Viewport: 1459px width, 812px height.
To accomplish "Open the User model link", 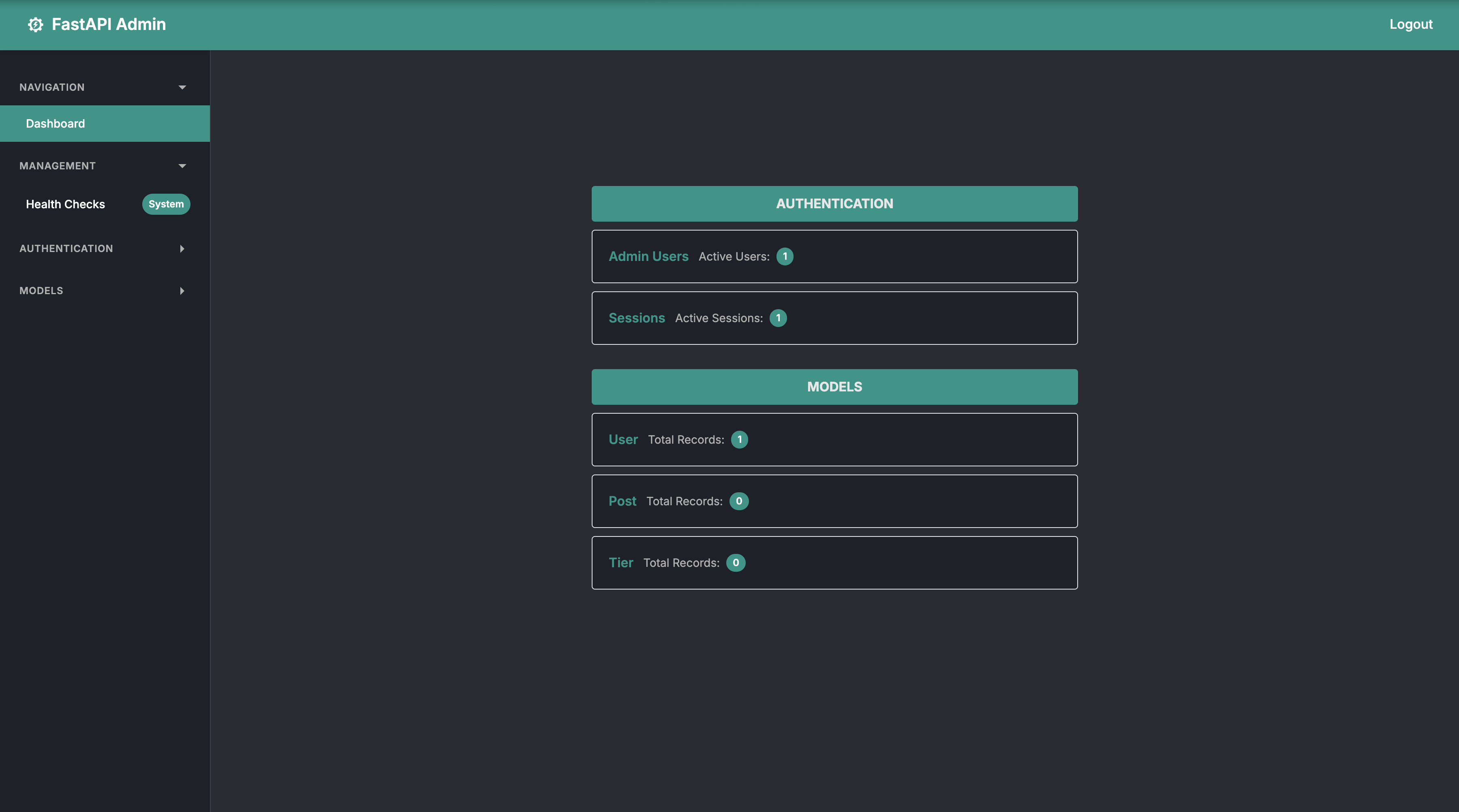I will tap(623, 439).
